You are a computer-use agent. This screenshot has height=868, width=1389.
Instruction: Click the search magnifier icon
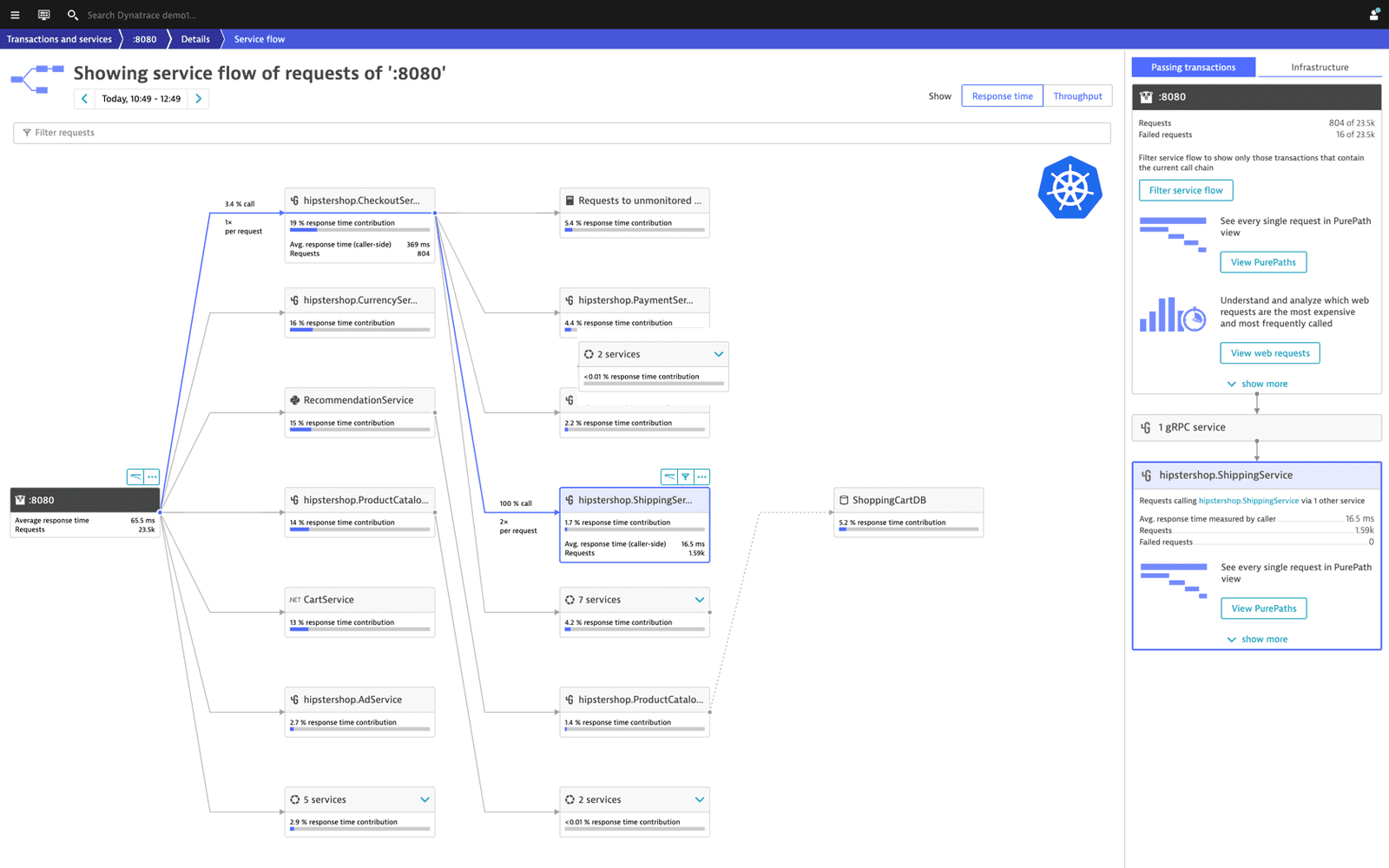point(73,15)
